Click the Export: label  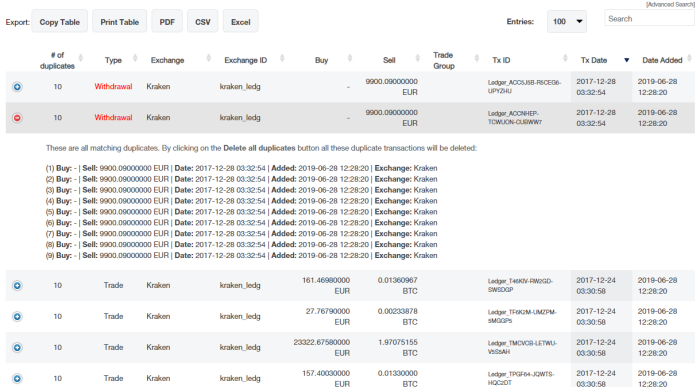(17, 22)
